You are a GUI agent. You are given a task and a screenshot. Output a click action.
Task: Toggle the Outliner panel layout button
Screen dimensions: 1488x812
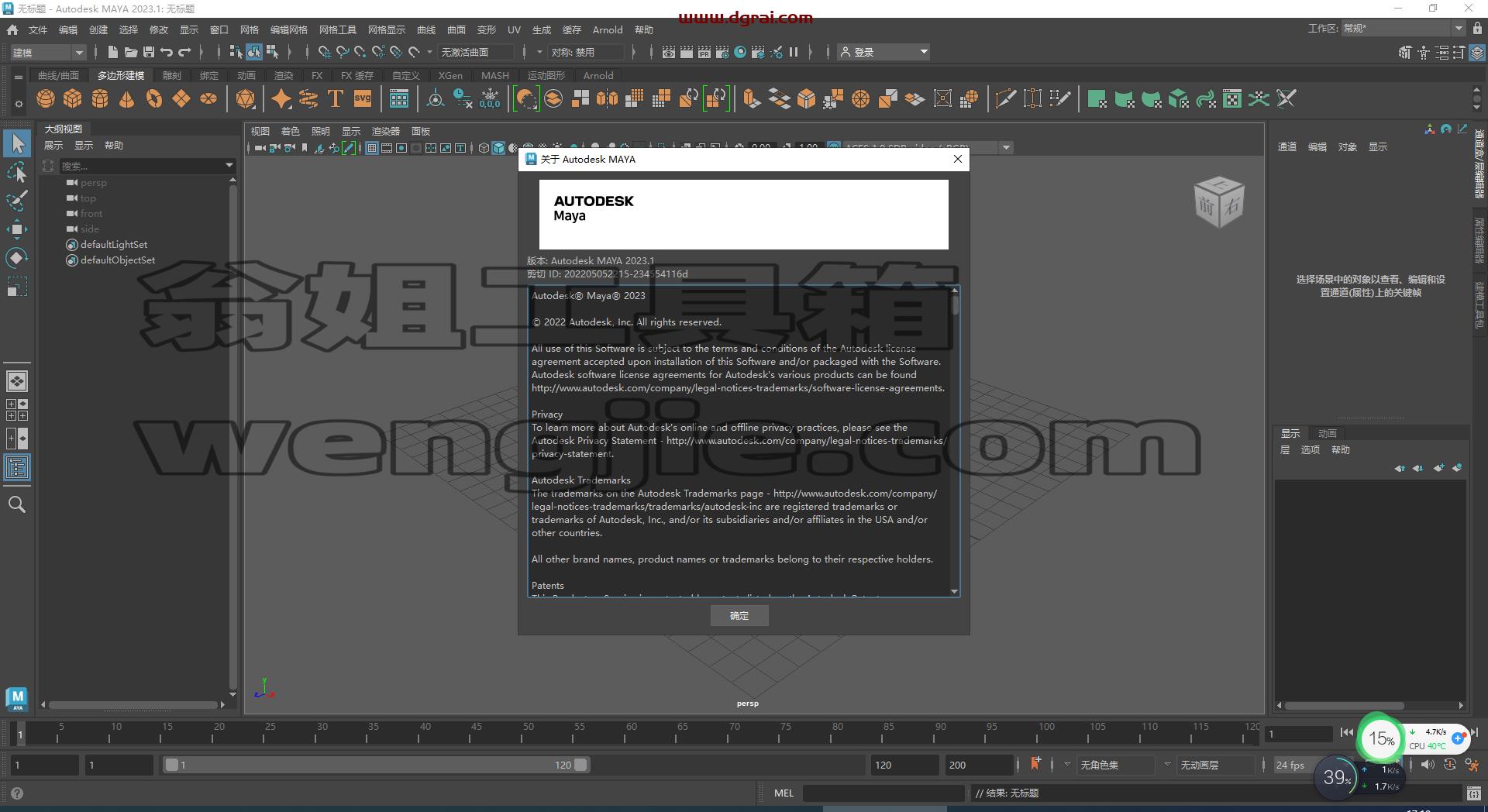tap(17, 467)
